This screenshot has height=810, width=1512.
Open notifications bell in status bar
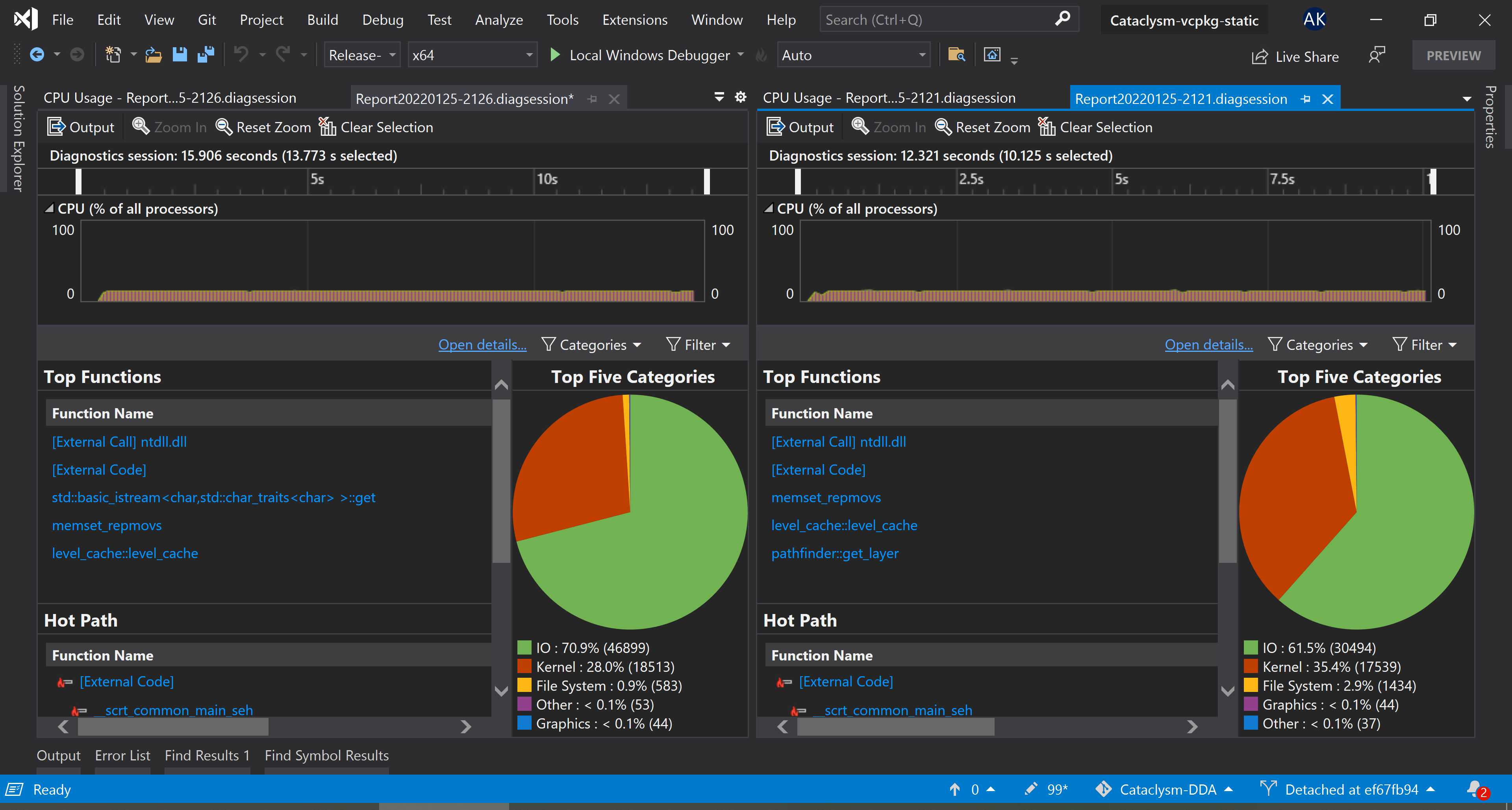click(1474, 789)
